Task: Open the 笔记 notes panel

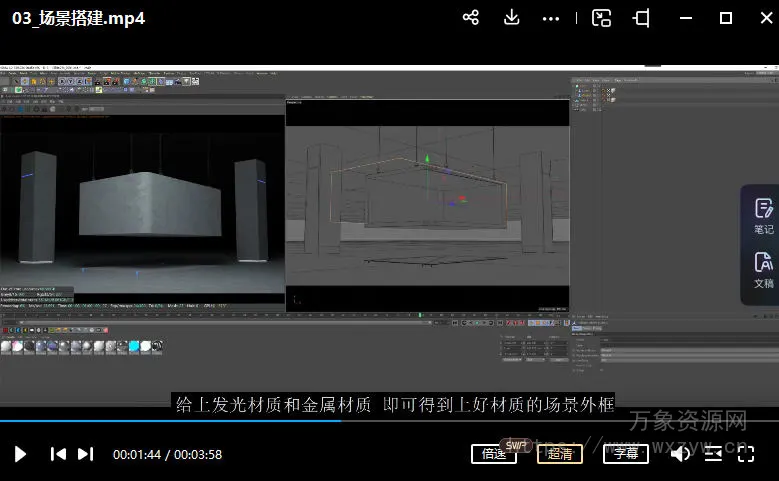Action: [x=763, y=216]
